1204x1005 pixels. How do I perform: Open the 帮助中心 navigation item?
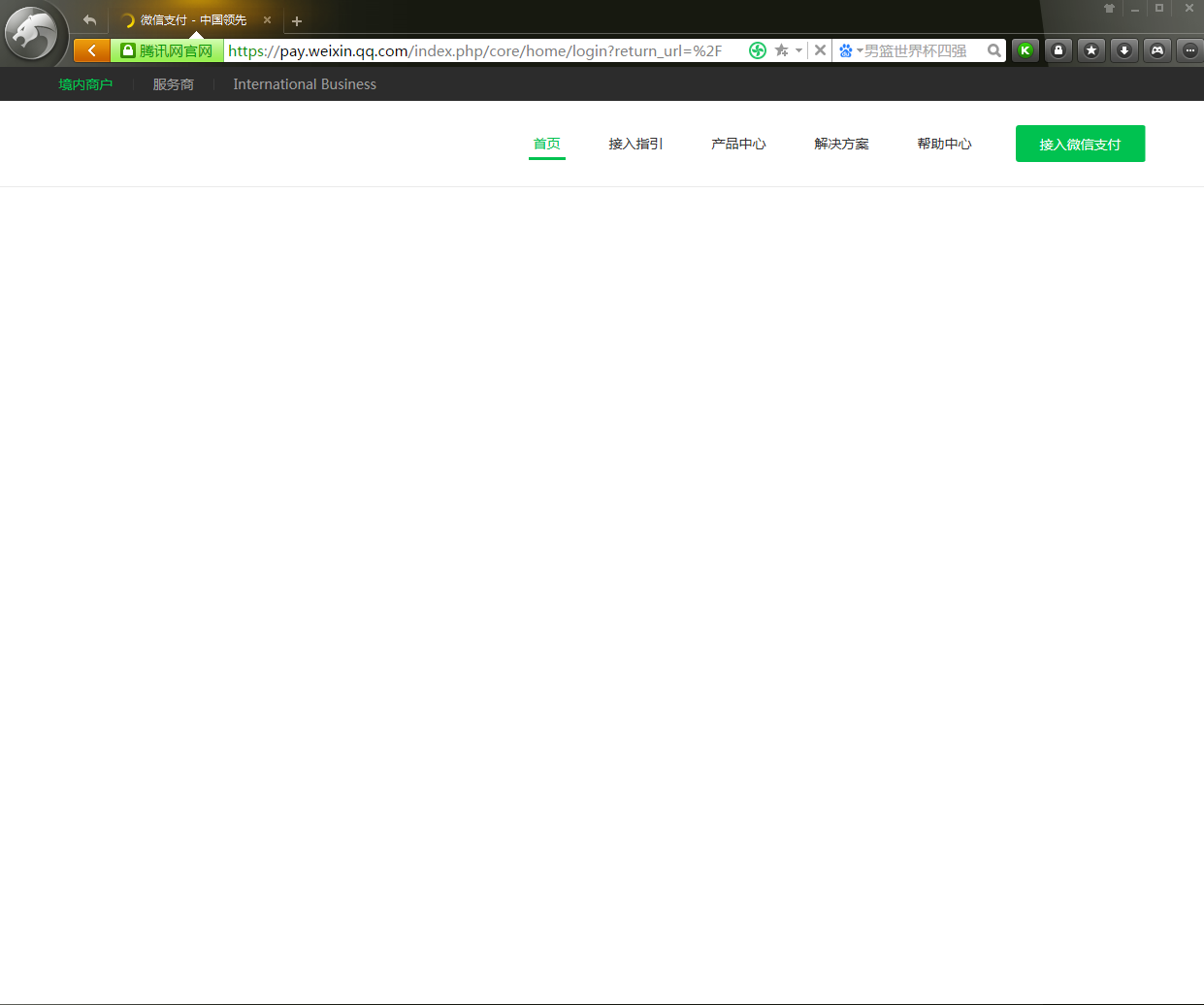(x=944, y=144)
